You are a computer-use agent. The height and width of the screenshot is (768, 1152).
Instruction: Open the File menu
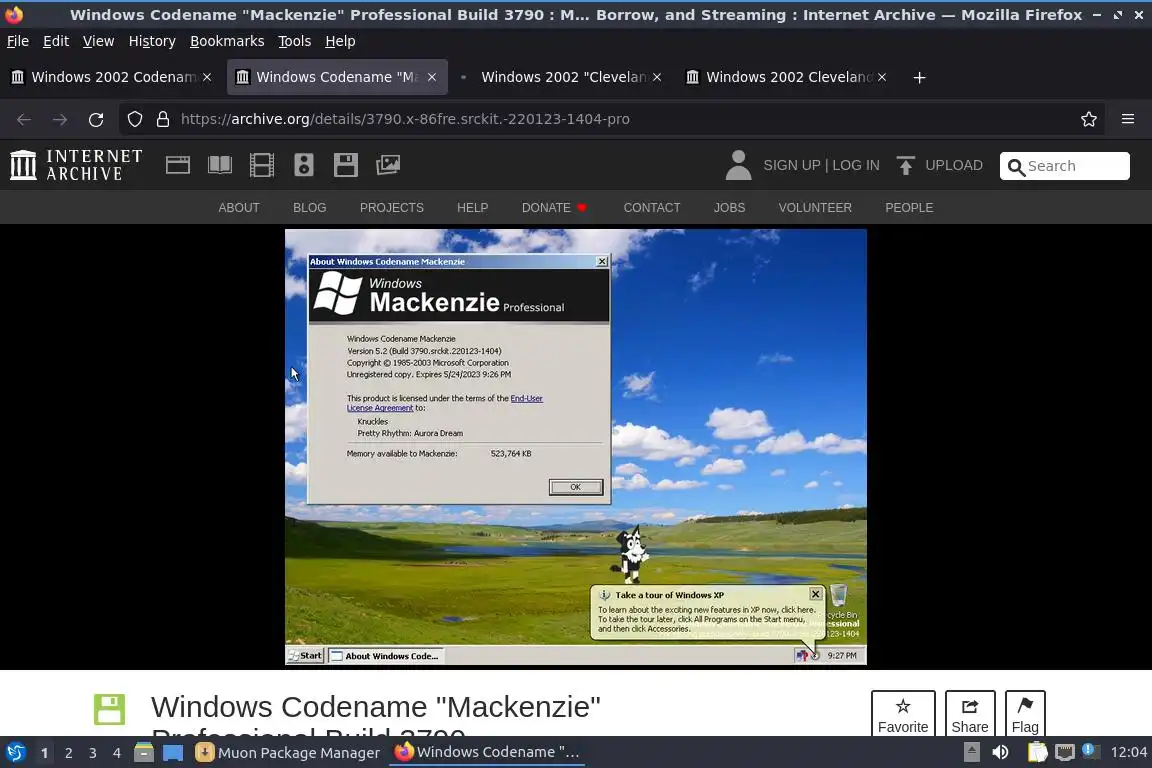click(x=18, y=41)
